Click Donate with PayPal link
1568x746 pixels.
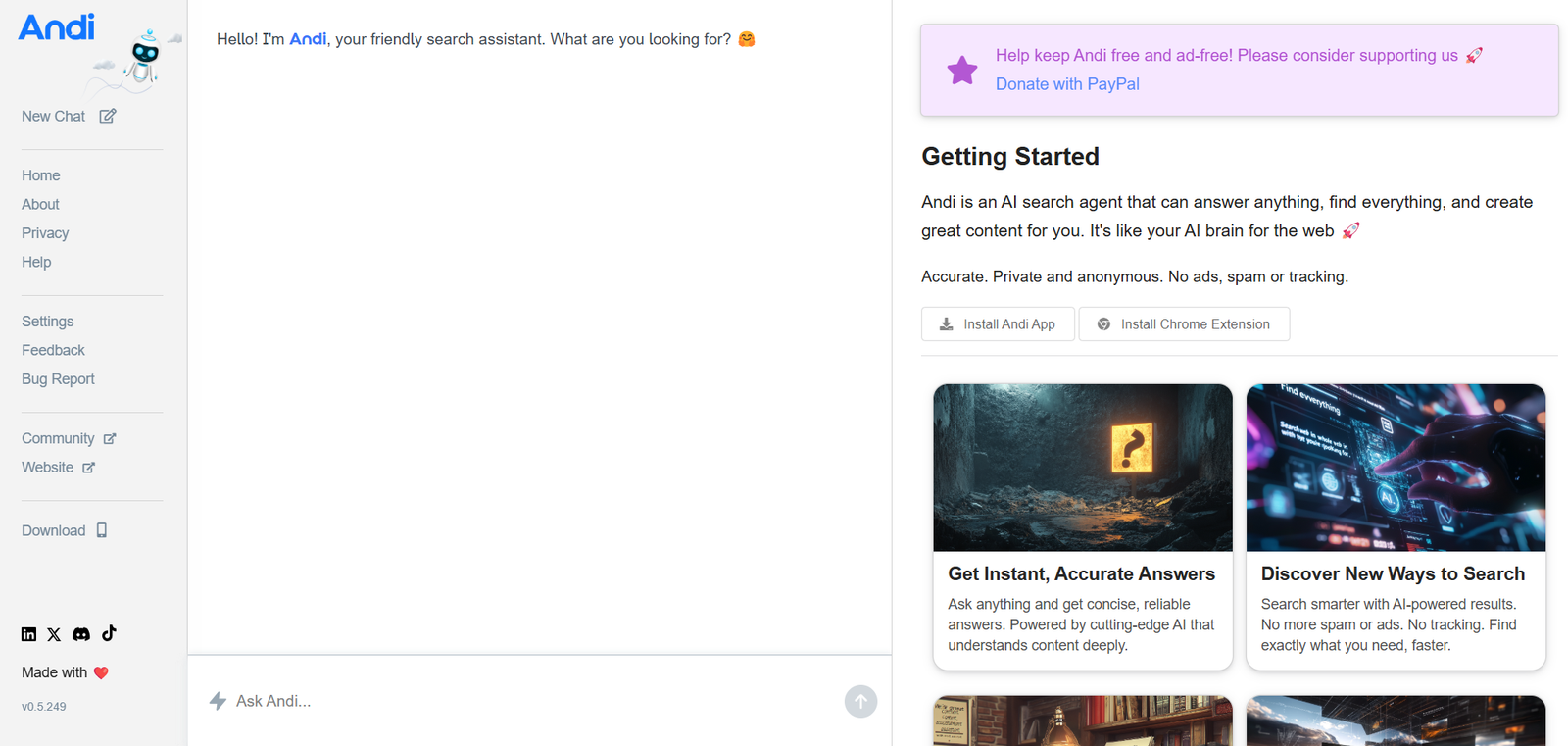[x=1067, y=84]
